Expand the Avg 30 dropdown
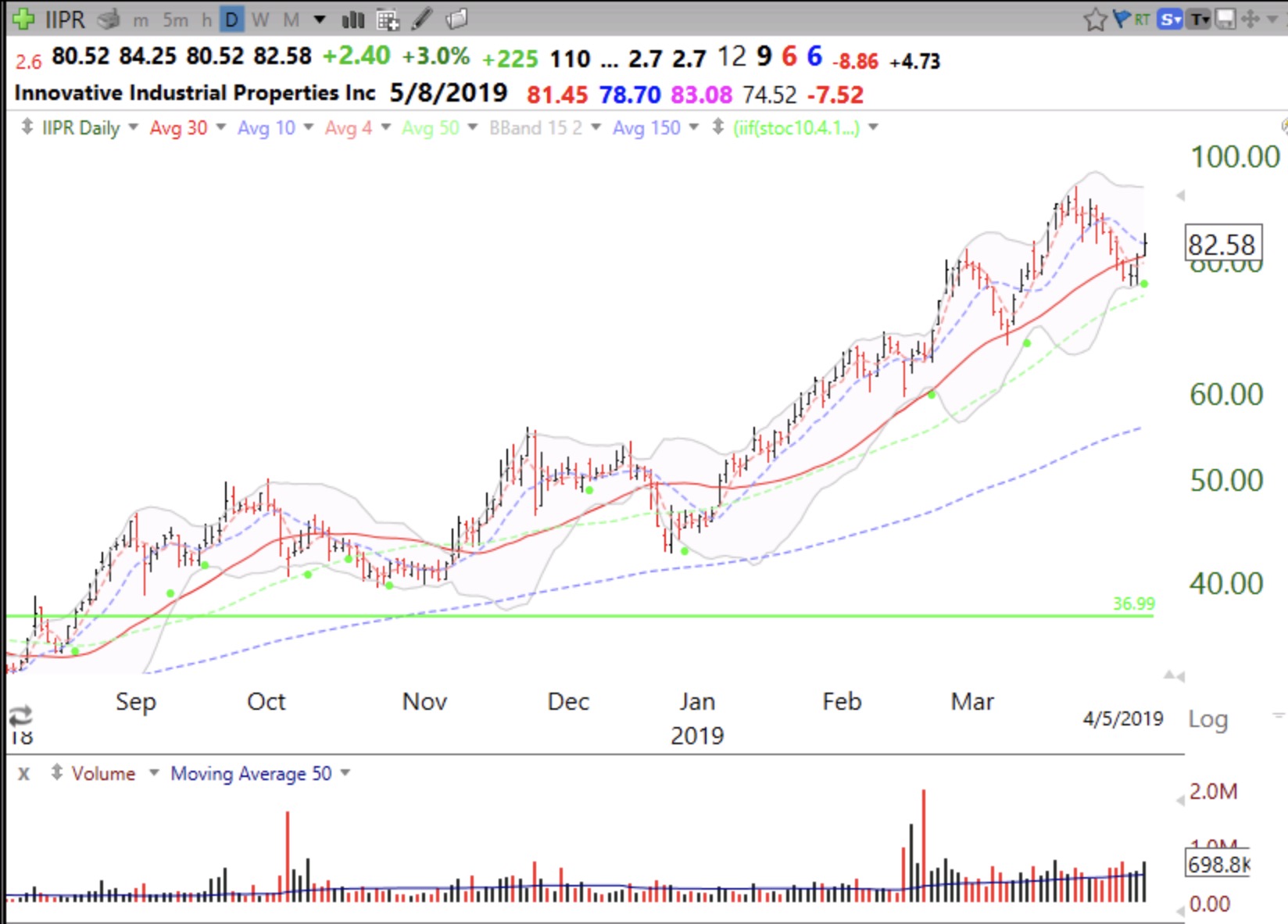The height and width of the screenshot is (924, 1288). (x=220, y=127)
